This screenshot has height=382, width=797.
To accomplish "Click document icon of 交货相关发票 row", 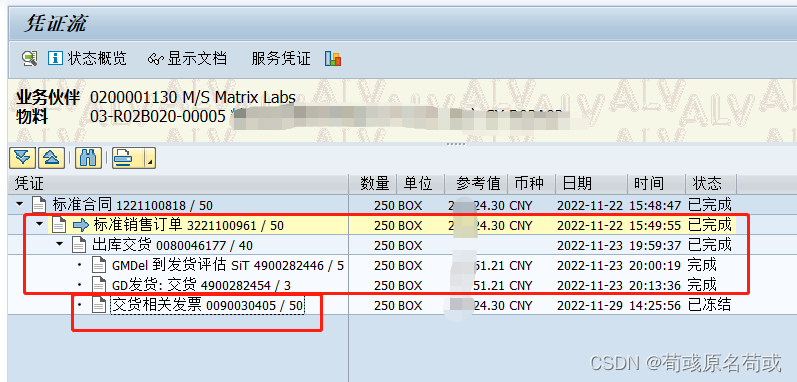I will click(99, 305).
